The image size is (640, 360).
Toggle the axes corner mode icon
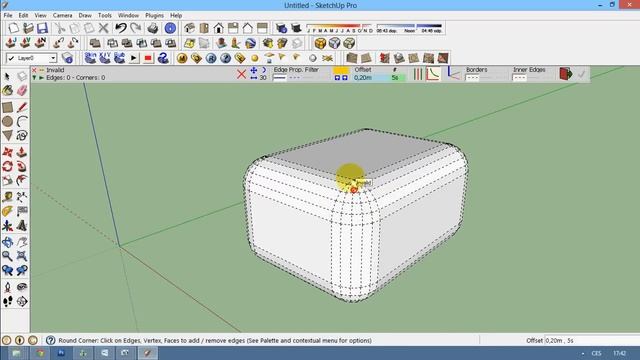pos(453,73)
